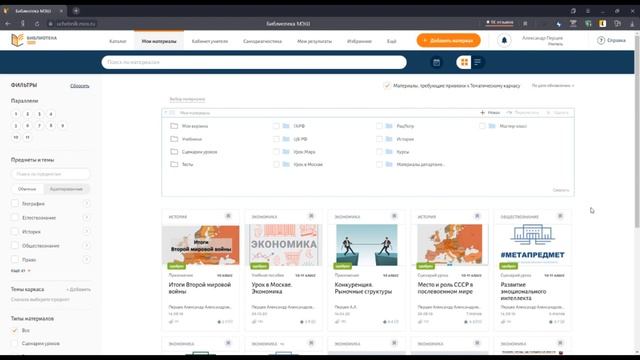Screen dimensions: 640x360
Task: Select the Обычные subjects toggle
Action: tap(27, 189)
